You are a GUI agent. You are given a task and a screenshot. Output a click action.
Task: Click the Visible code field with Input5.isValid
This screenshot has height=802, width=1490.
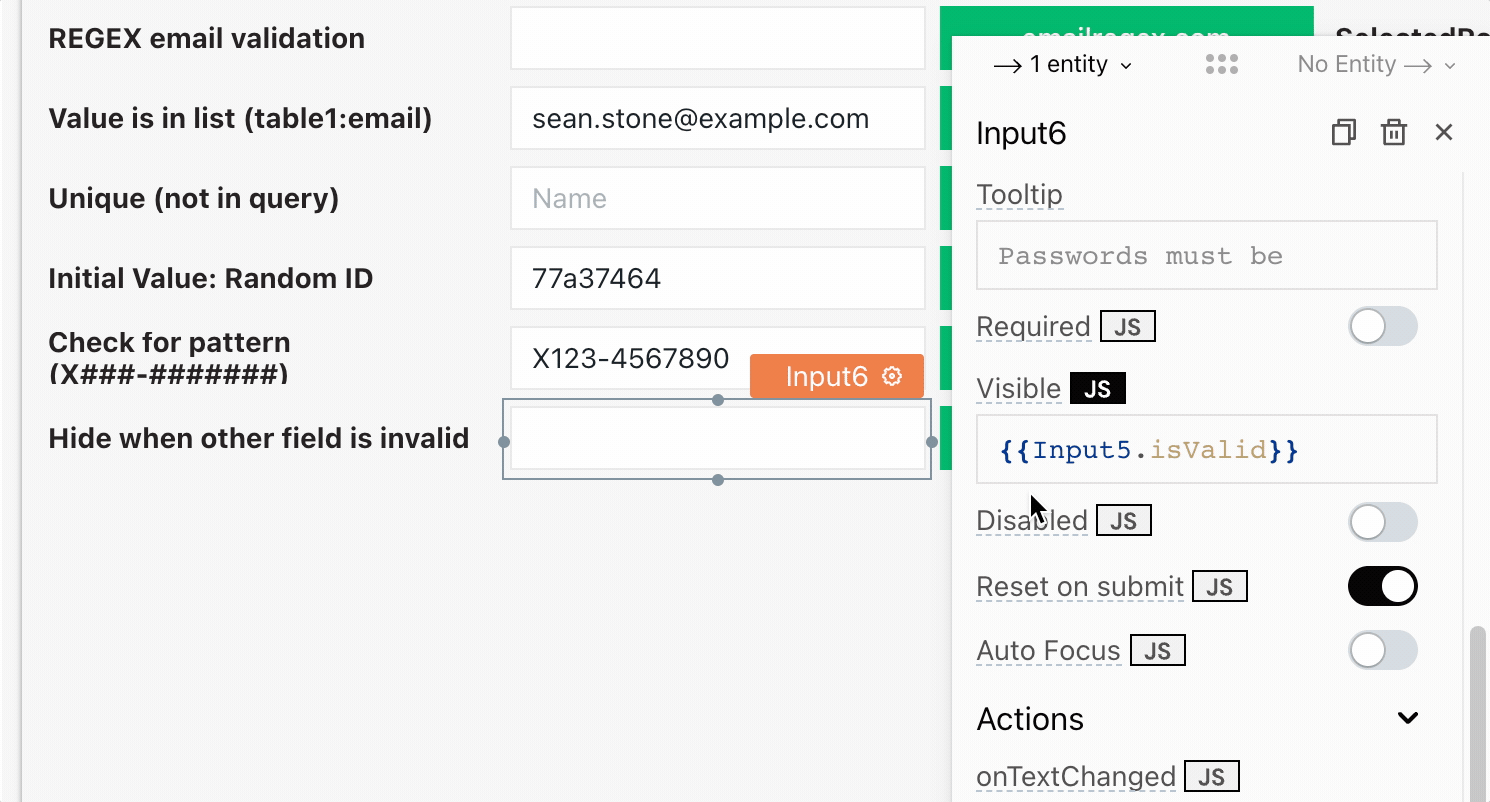(1206, 450)
